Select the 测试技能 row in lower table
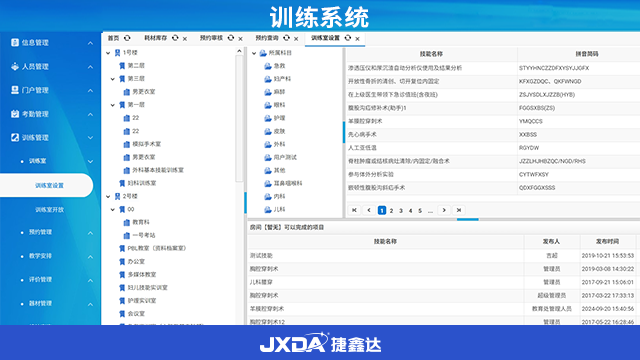The width and height of the screenshot is (640, 360). [443, 256]
